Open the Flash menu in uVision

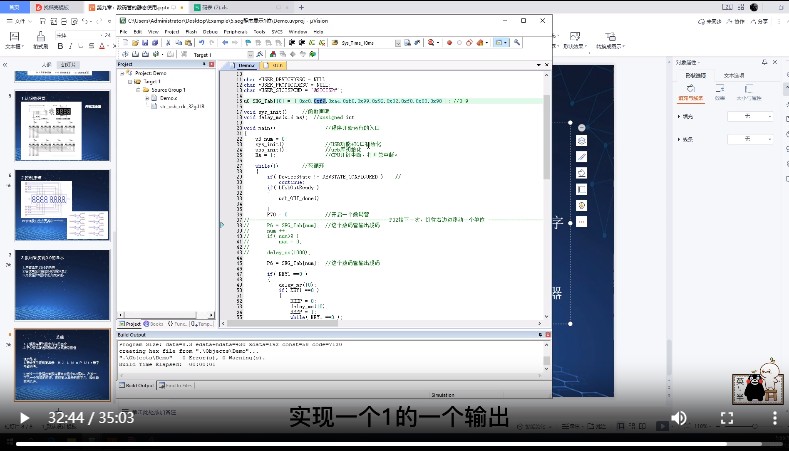[x=191, y=32]
